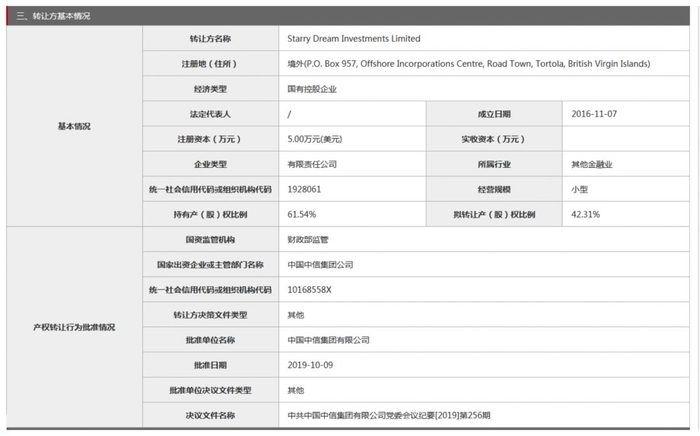Select the 42.31% value

[x=585, y=215]
